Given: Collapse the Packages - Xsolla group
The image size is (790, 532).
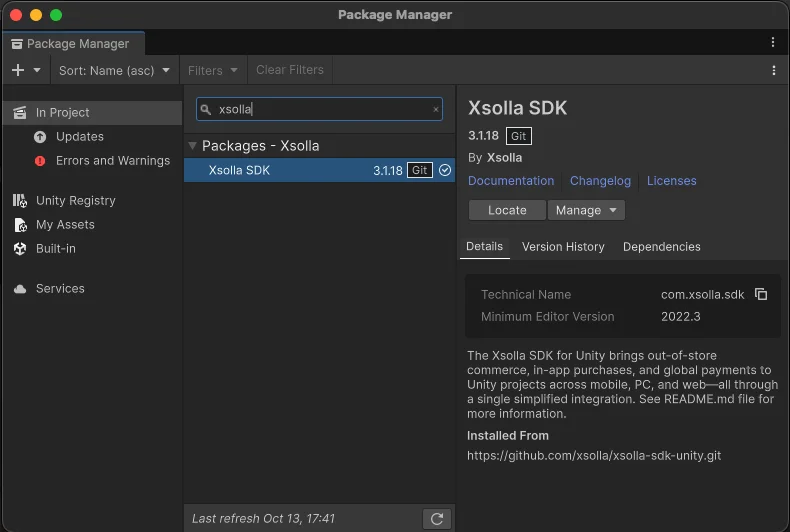Looking at the screenshot, I should click(x=192, y=146).
